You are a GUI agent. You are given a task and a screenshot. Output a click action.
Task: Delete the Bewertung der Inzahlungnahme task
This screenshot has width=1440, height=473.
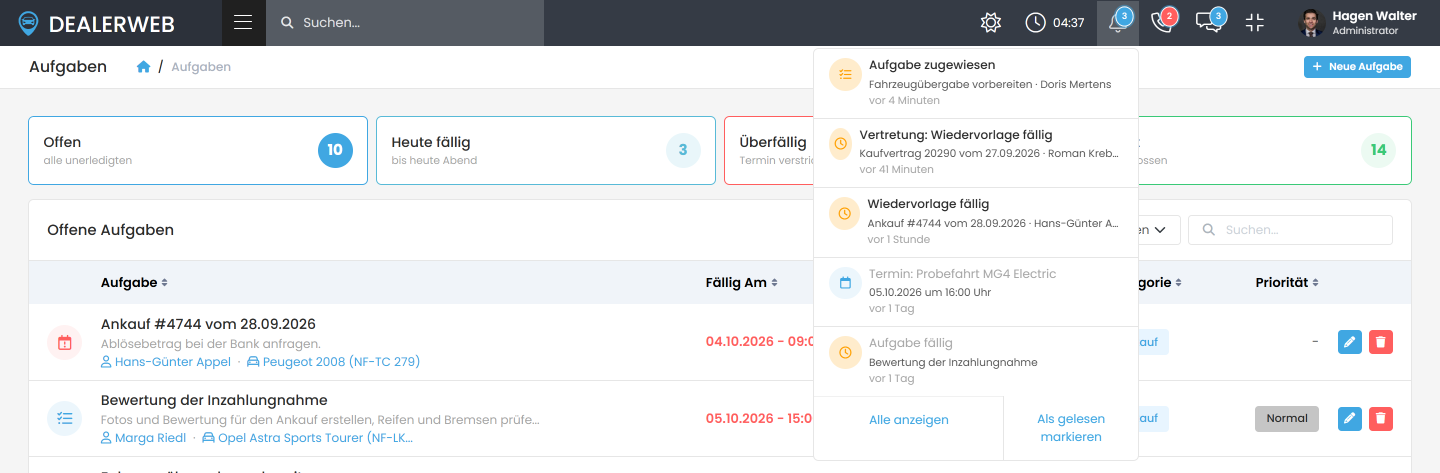[1381, 418]
